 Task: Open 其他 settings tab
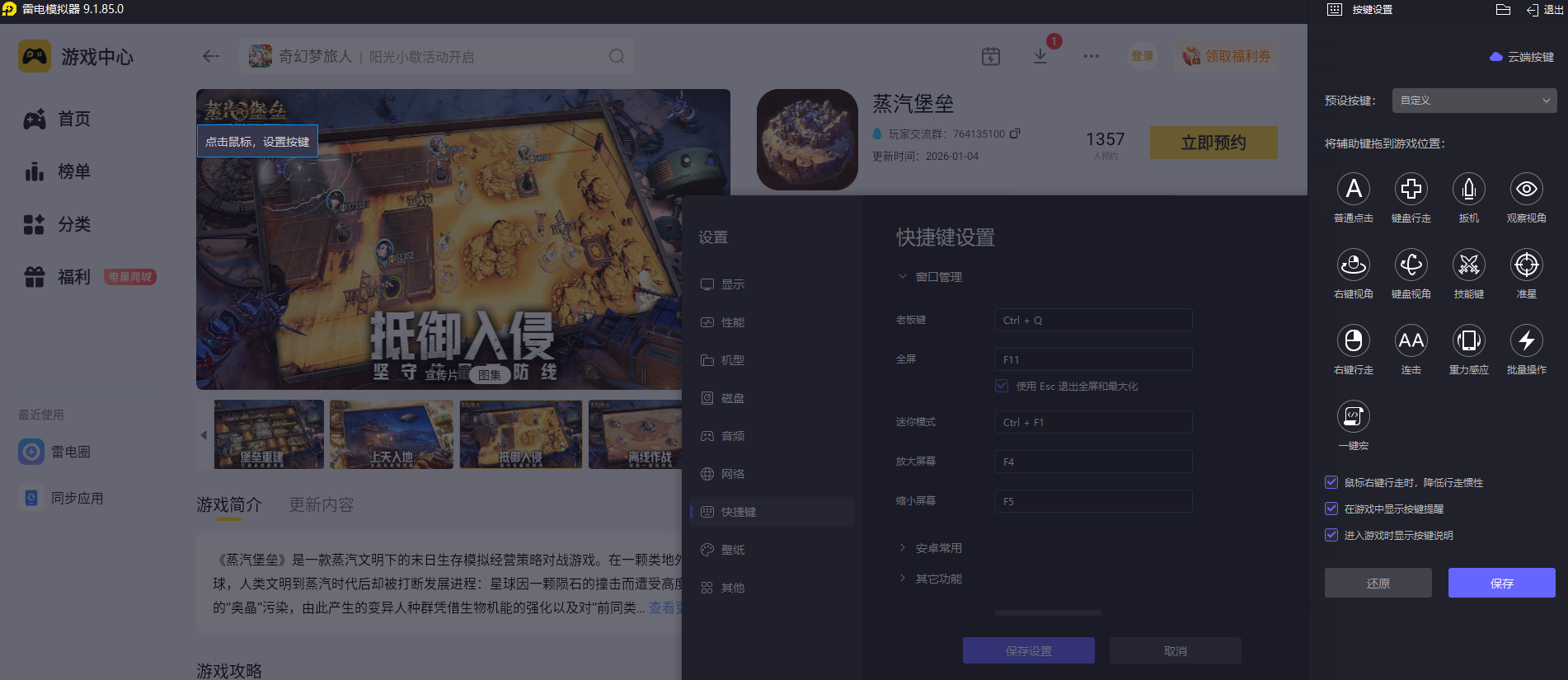772,588
